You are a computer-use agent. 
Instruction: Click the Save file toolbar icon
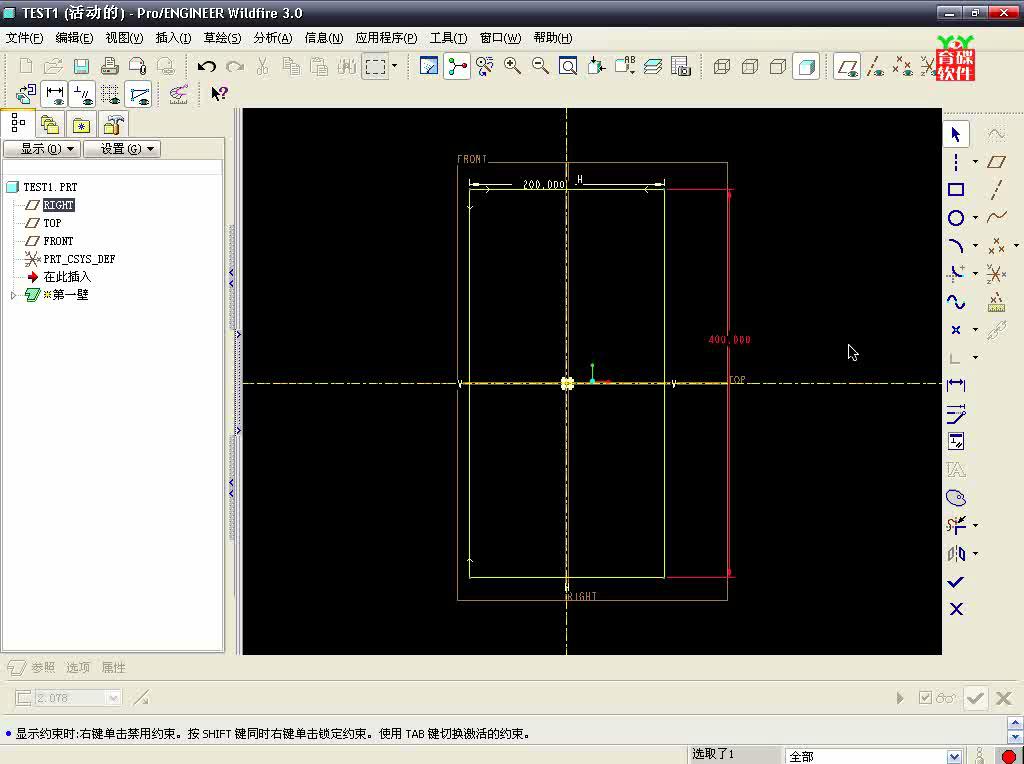tap(82, 66)
